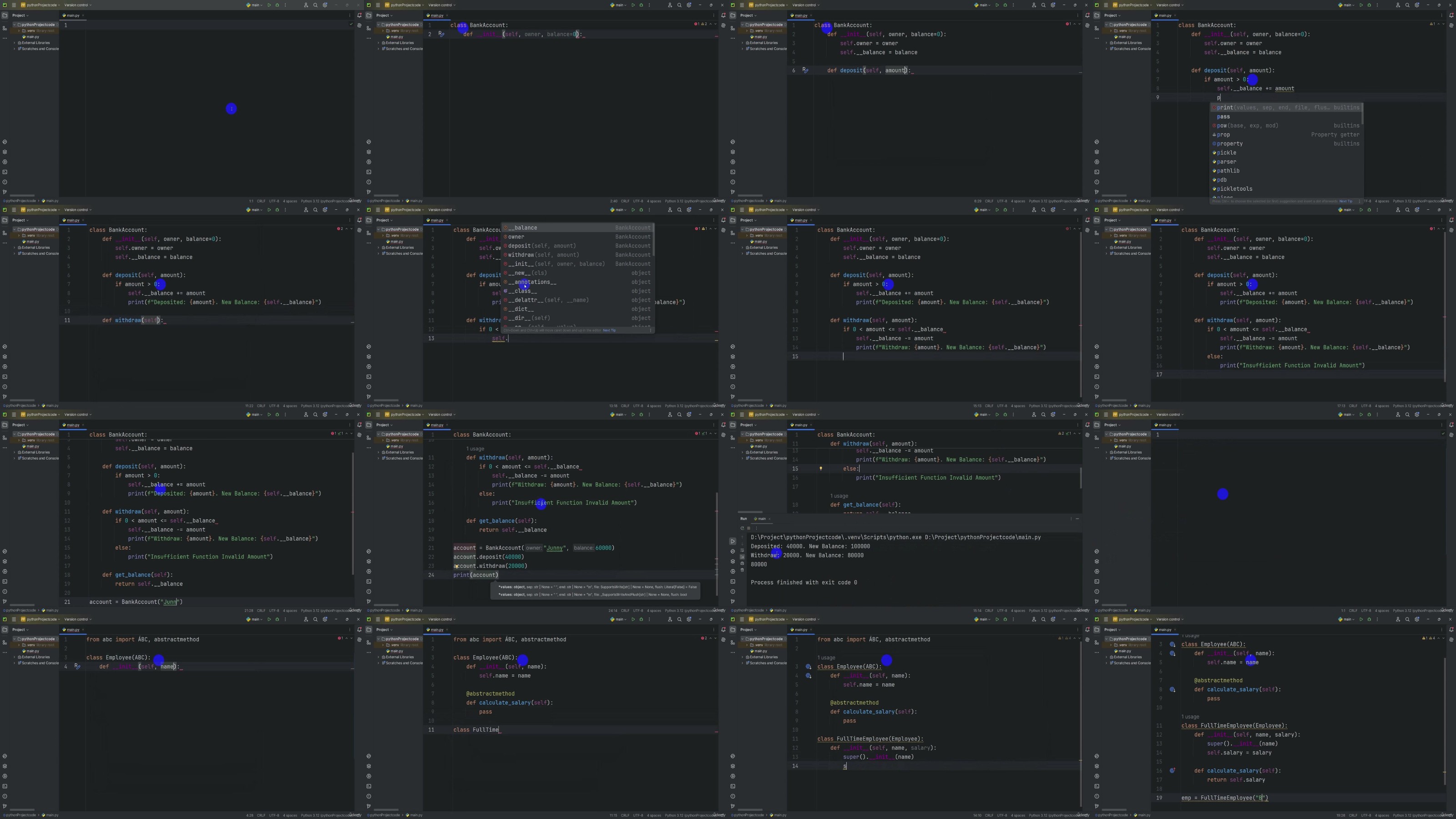Click override gutter icon beside calculate_salary line 16
The height and width of the screenshot is (819, 1456).
pos(1173,770)
